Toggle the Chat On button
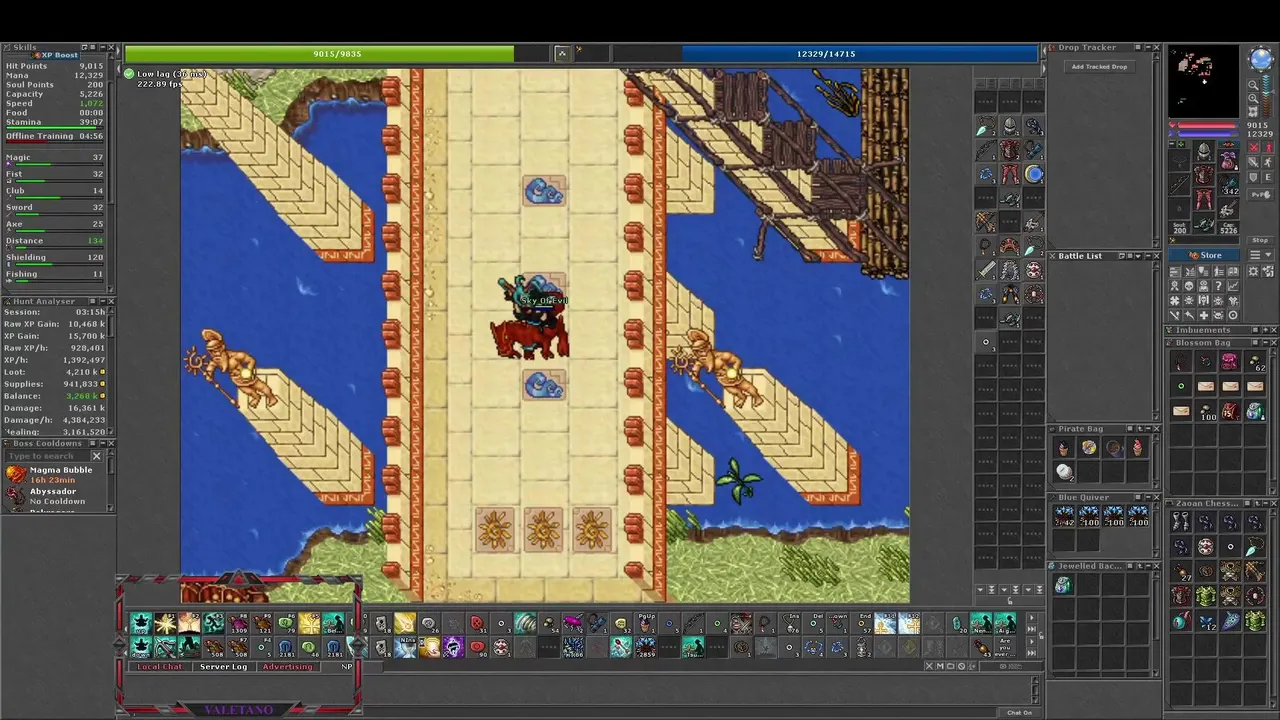 coord(1019,713)
